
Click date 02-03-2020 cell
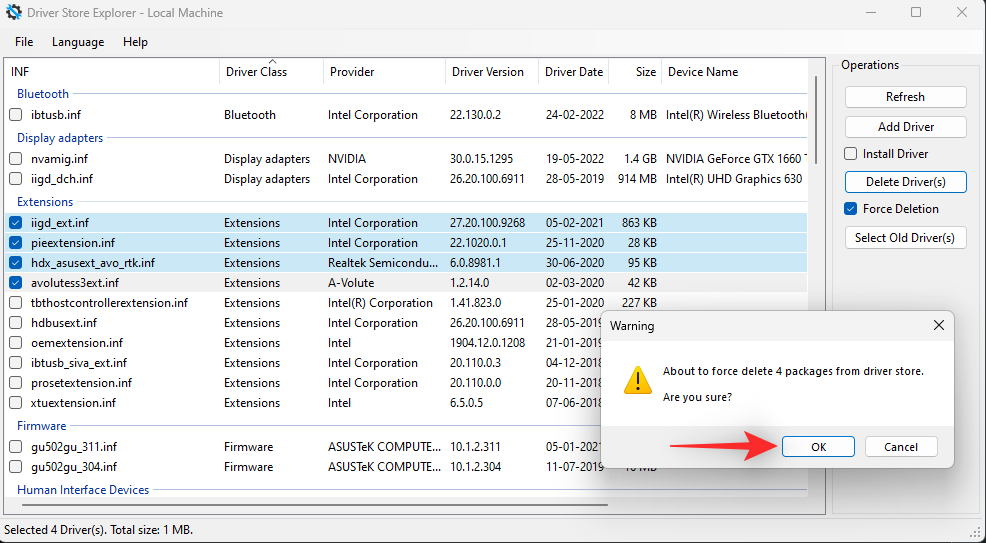[575, 283]
